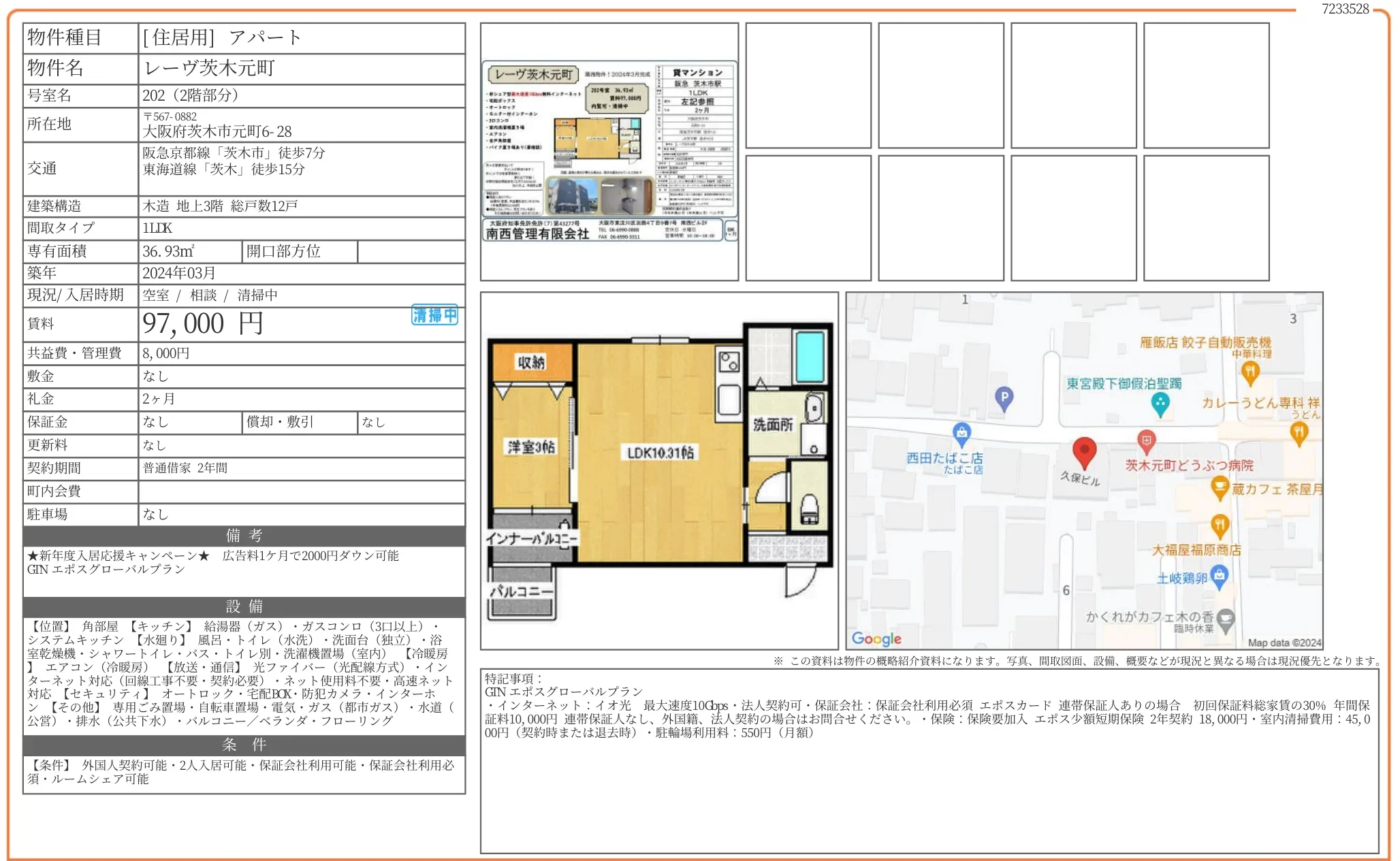1400x861 pixels.
Task: Select the 西田たばこ店 shop marker
Action: (x=961, y=432)
